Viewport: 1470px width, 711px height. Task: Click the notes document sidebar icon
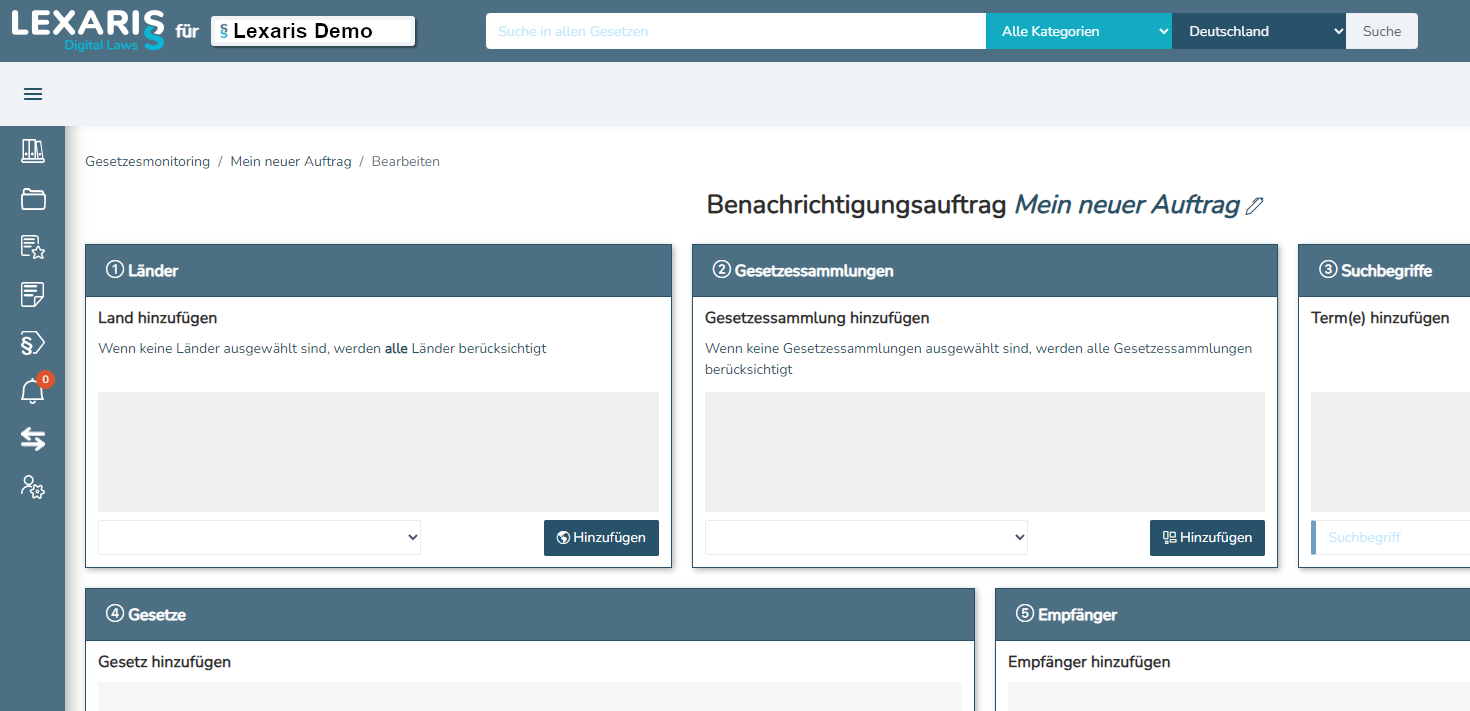(x=33, y=295)
